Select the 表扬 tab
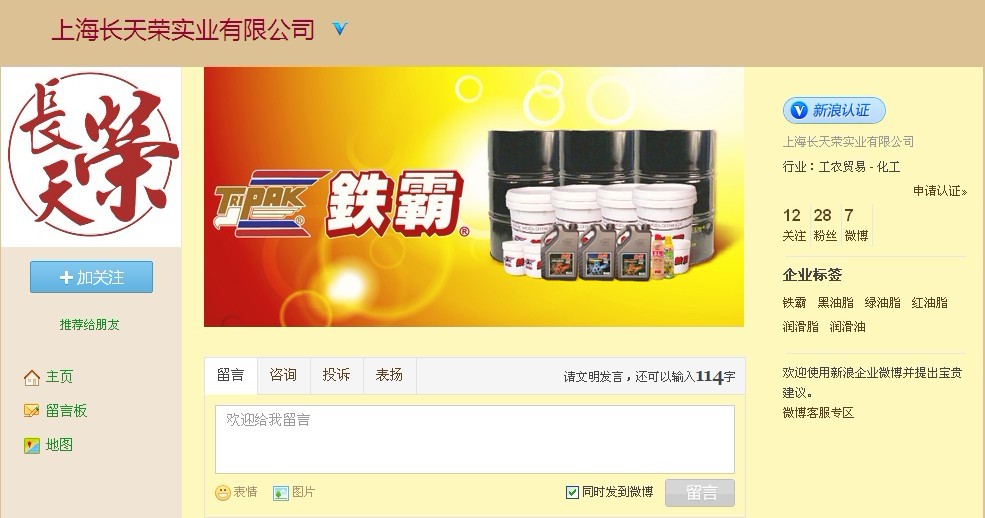 click(389, 375)
